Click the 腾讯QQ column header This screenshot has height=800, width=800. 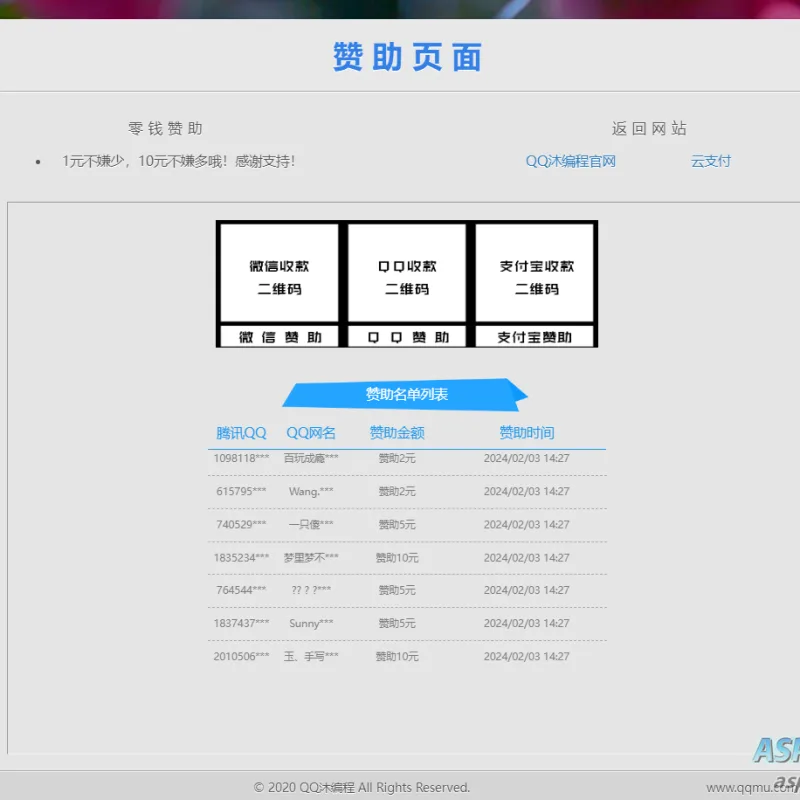click(x=241, y=433)
